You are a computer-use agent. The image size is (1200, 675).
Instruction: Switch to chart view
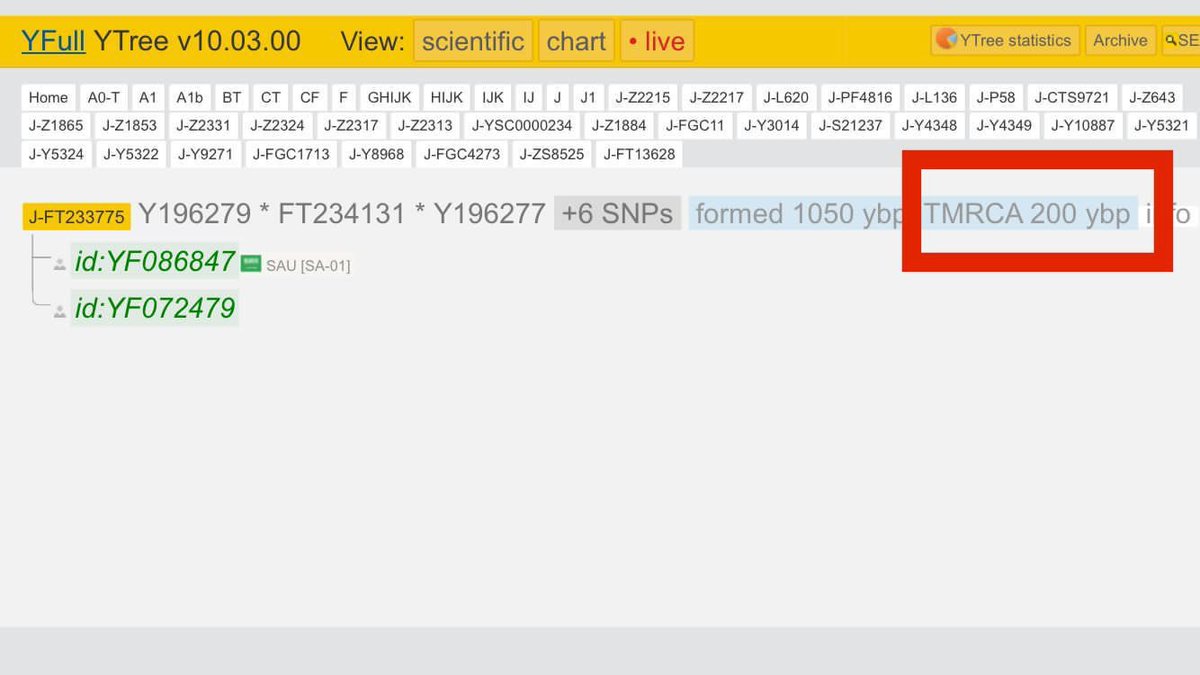coord(576,41)
